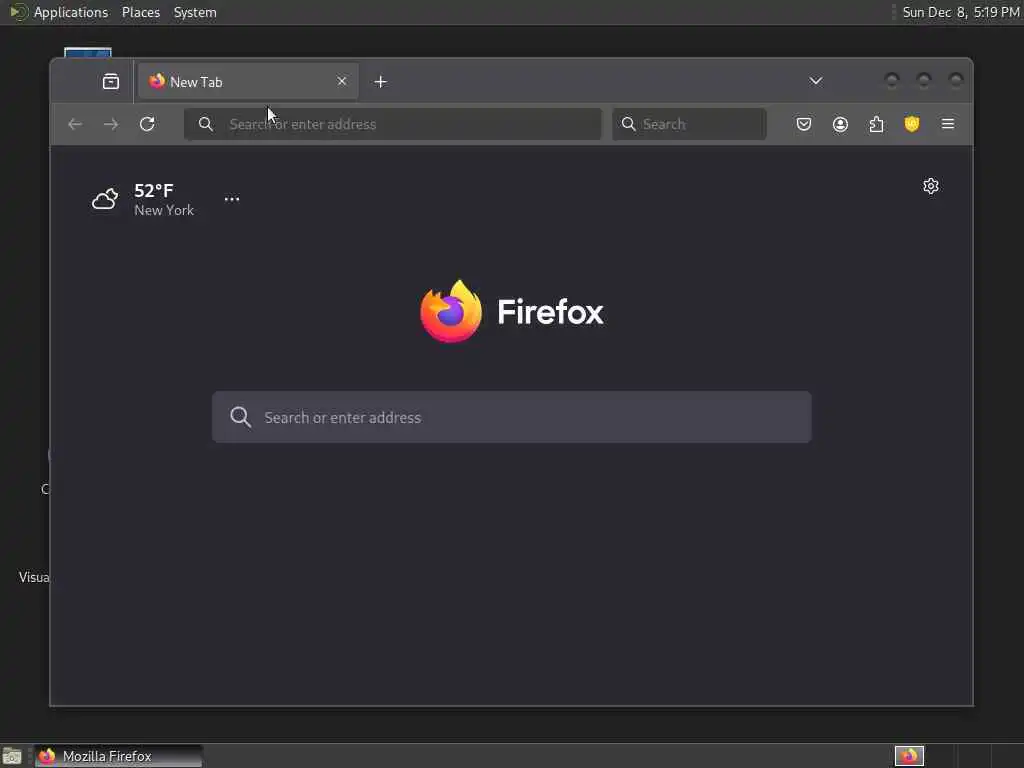Select Mozilla Firefox in the taskbar
1024x768 pixels.
(x=119, y=756)
